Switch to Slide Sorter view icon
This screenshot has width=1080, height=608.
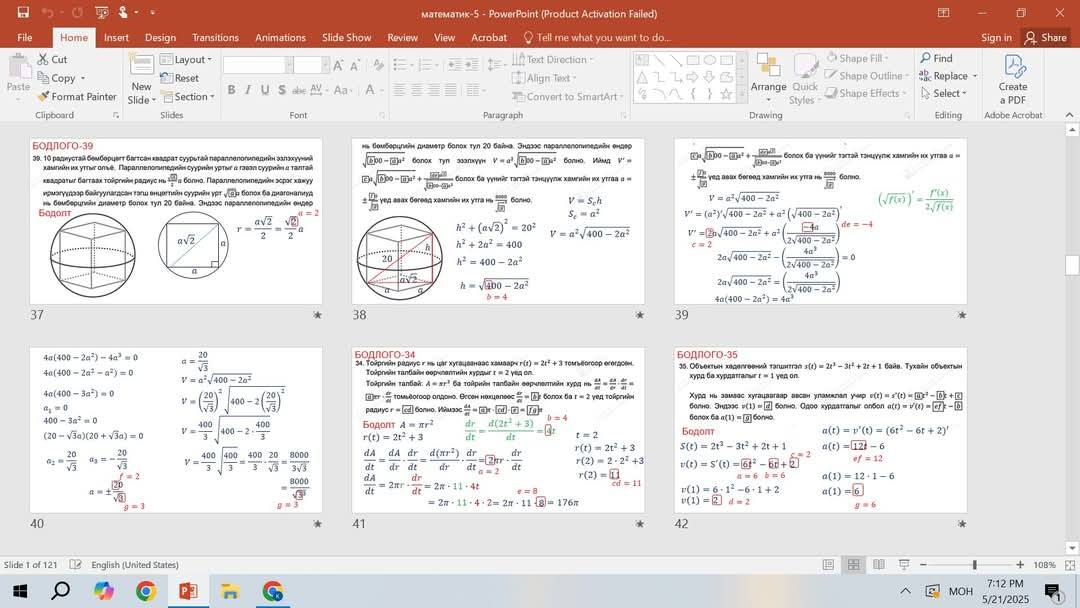coord(853,565)
